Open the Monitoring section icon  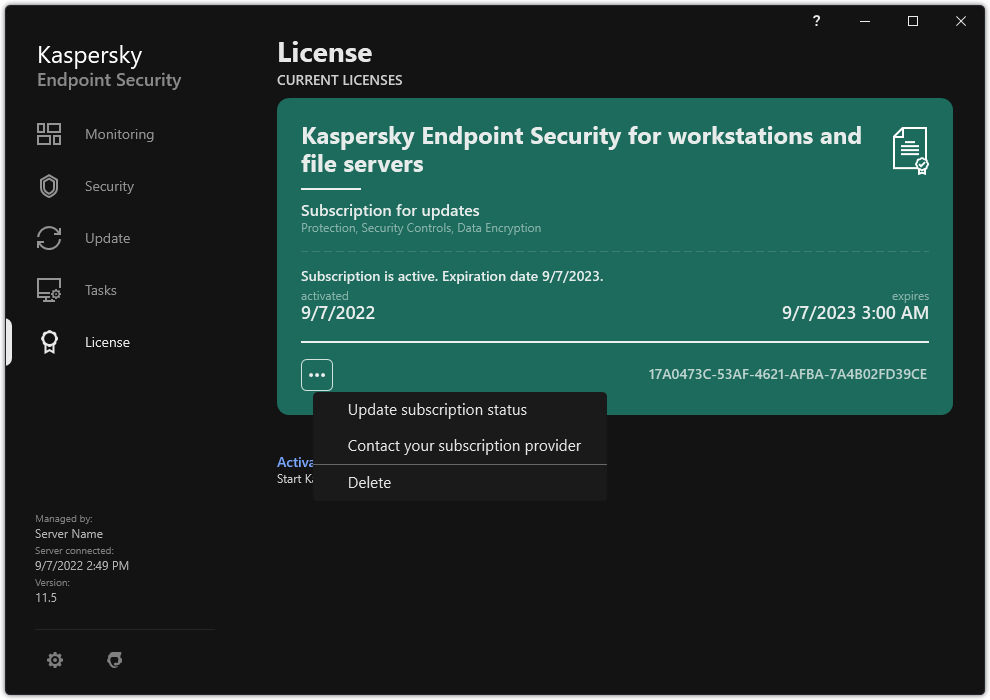click(x=48, y=133)
